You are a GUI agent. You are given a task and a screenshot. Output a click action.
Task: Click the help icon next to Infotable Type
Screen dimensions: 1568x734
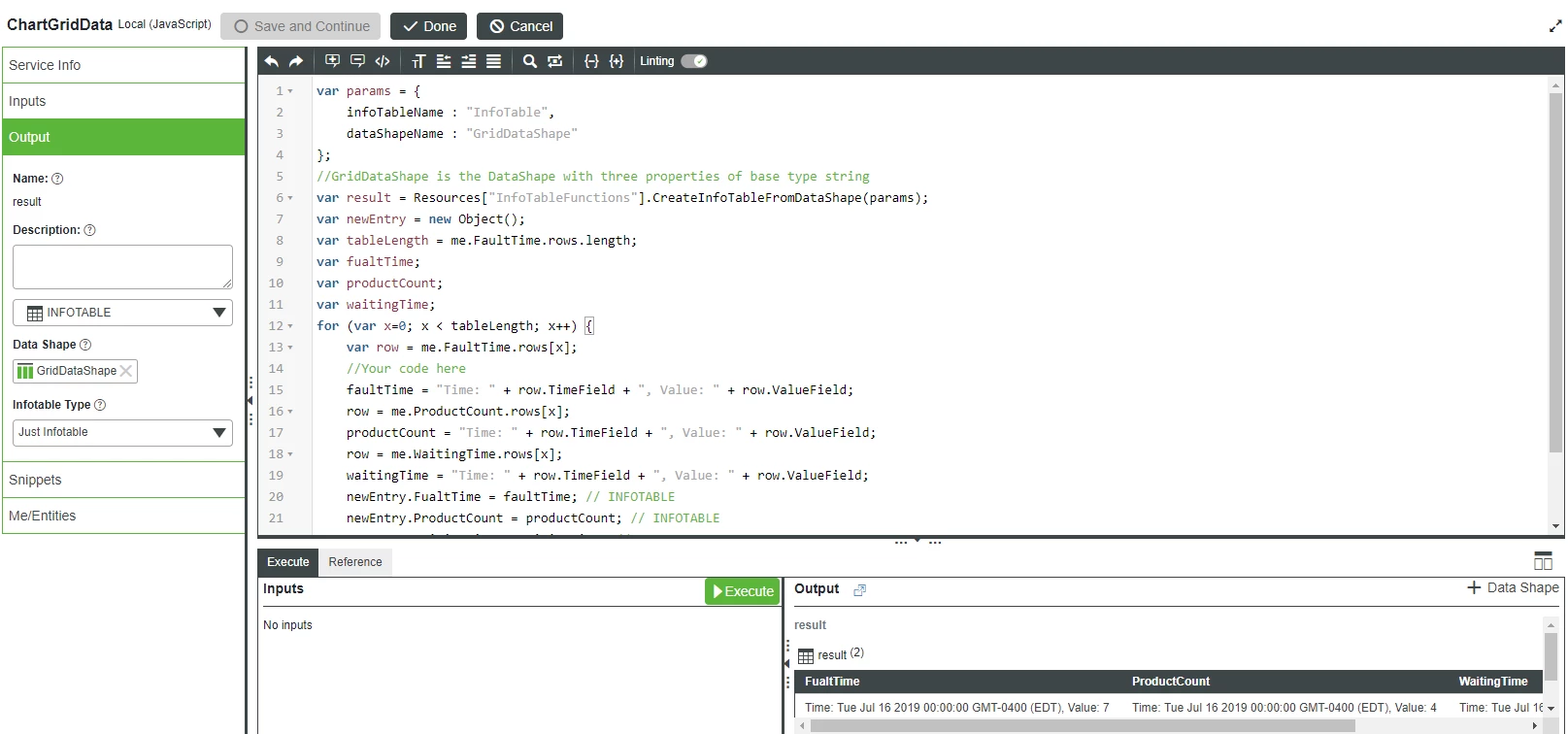point(100,405)
